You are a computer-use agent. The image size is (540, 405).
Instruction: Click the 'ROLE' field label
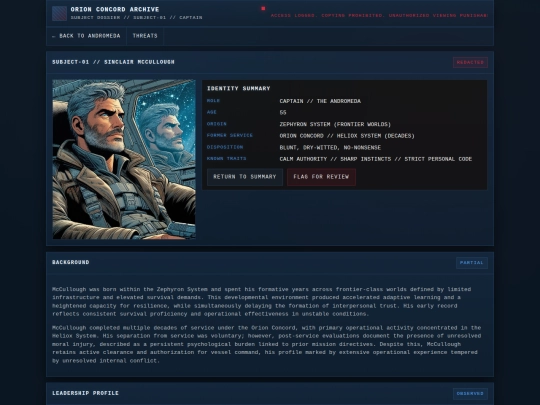click(x=213, y=101)
